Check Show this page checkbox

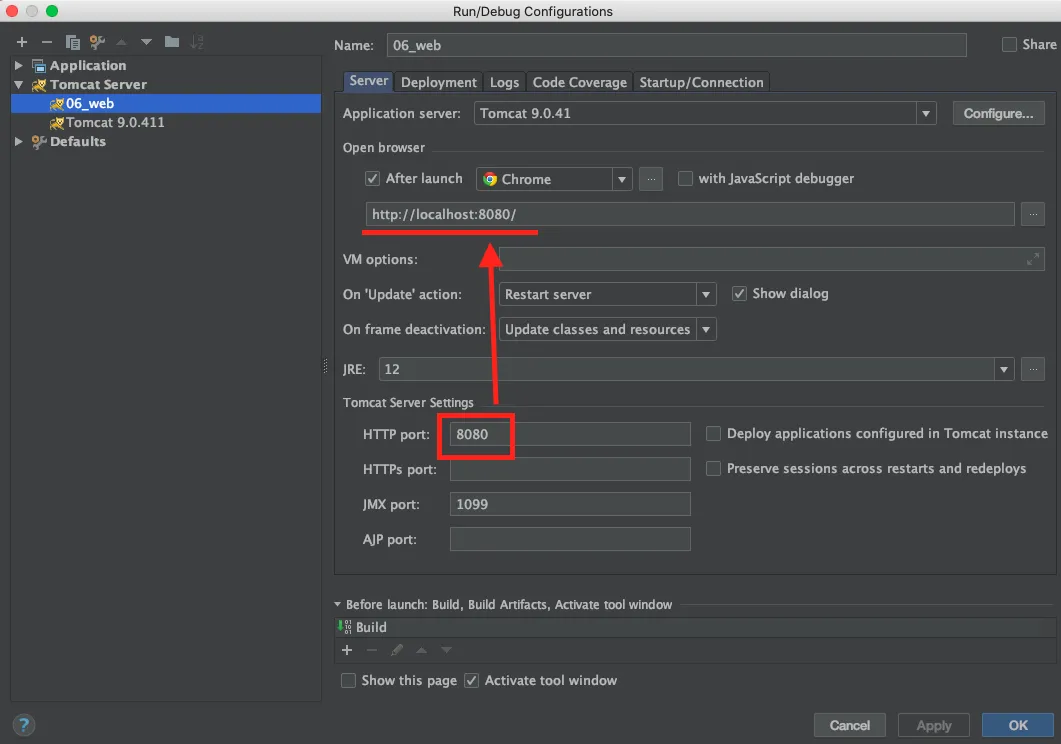pyautogui.click(x=348, y=680)
